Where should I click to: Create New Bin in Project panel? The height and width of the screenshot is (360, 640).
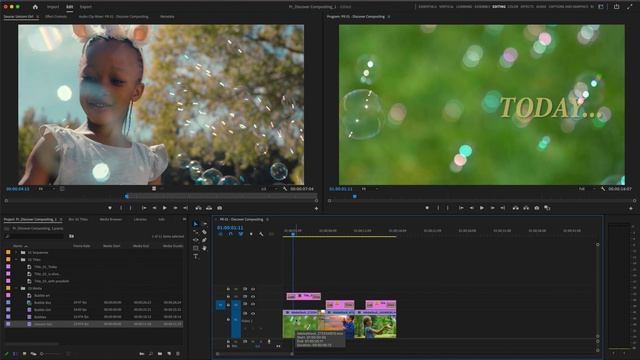click(160, 354)
